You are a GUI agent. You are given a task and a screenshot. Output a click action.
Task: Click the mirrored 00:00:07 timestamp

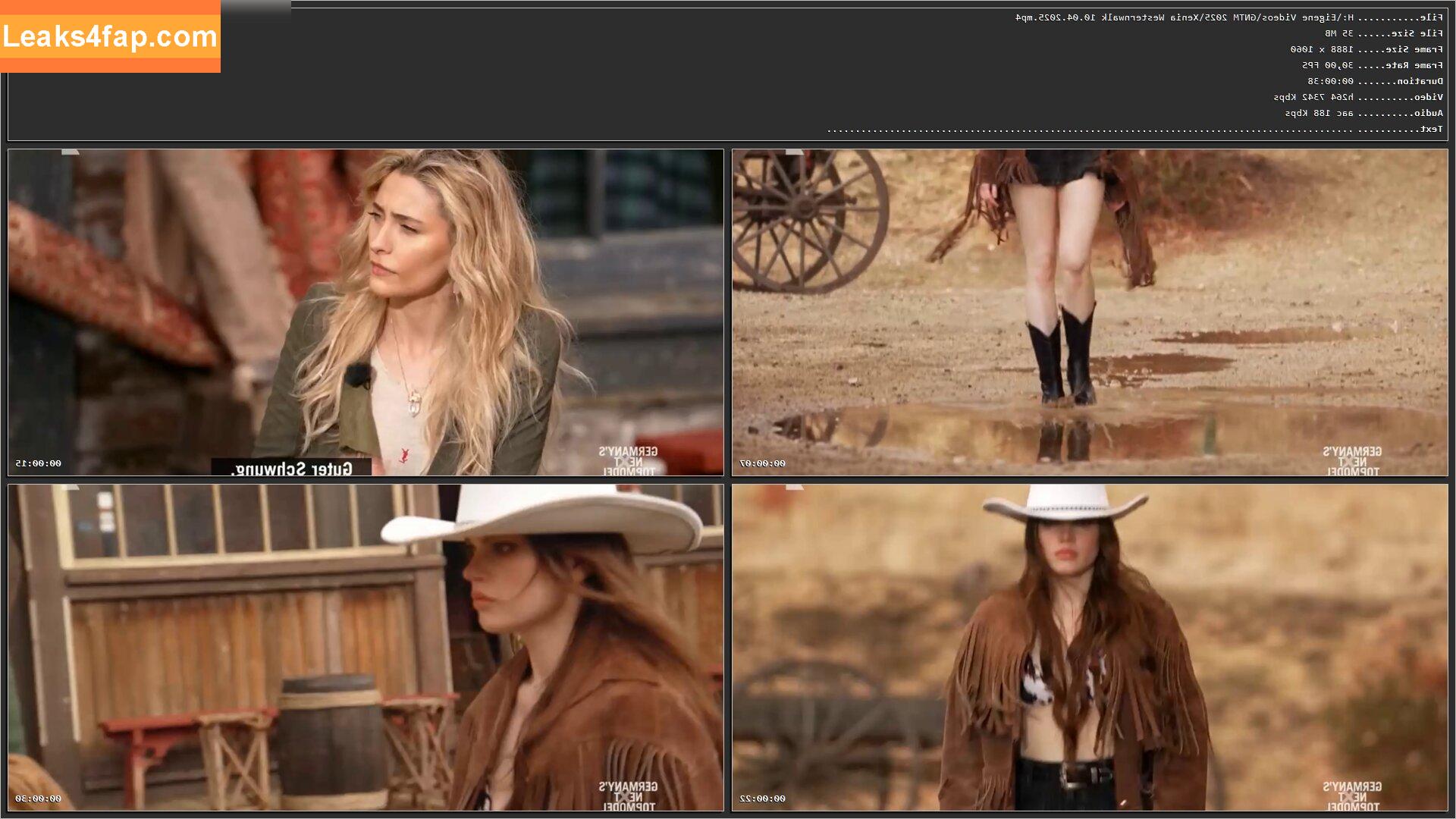(763, 463)
